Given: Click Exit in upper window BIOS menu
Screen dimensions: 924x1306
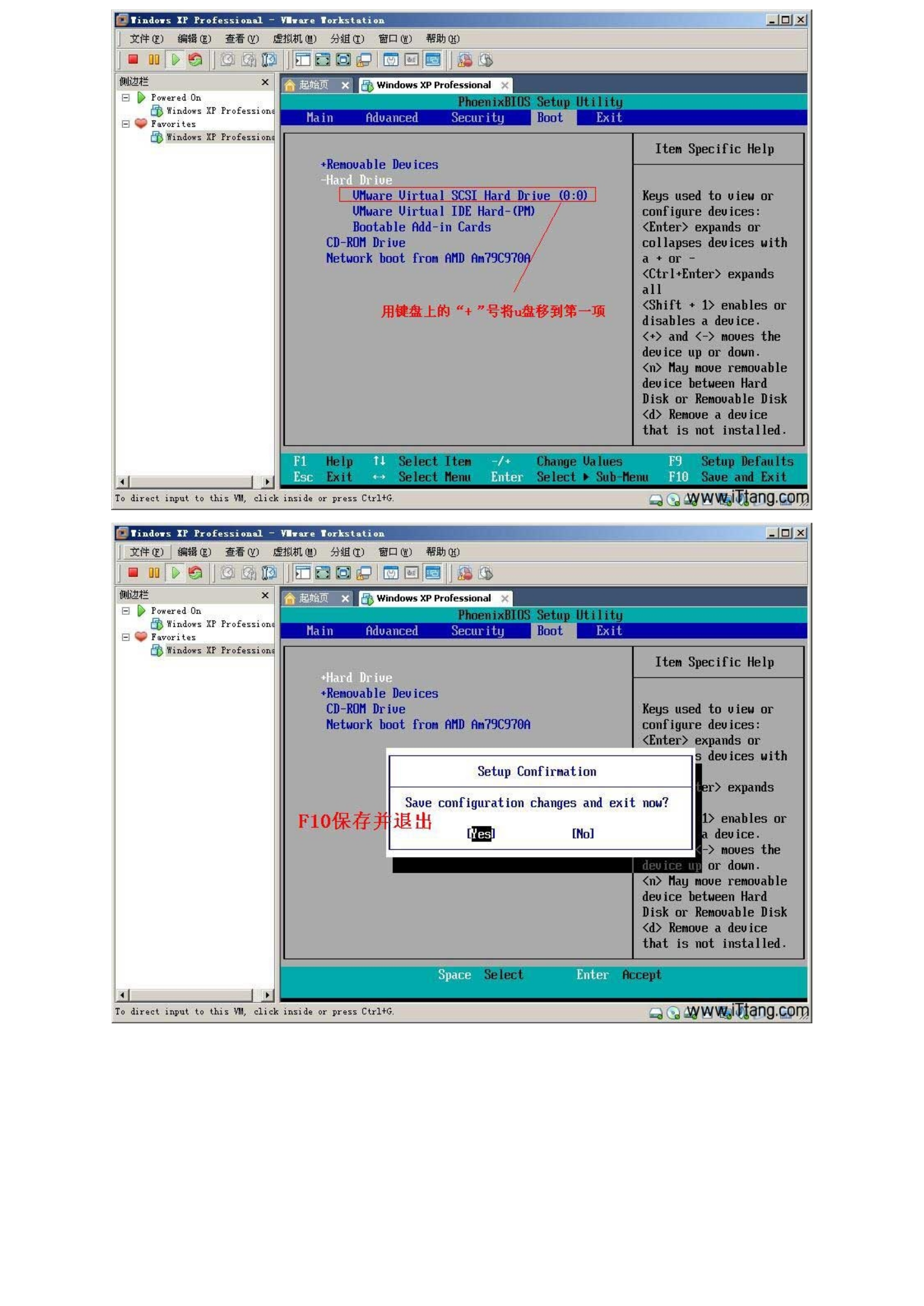Looking at the screenshot, I should (609, 118).
